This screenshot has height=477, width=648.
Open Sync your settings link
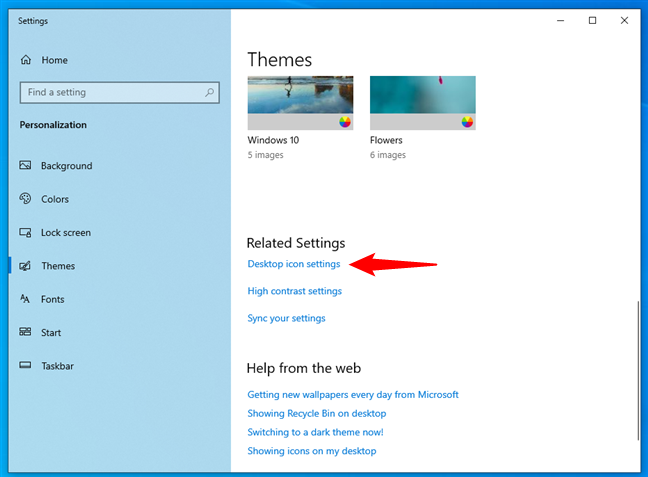(x=286, y=318)
